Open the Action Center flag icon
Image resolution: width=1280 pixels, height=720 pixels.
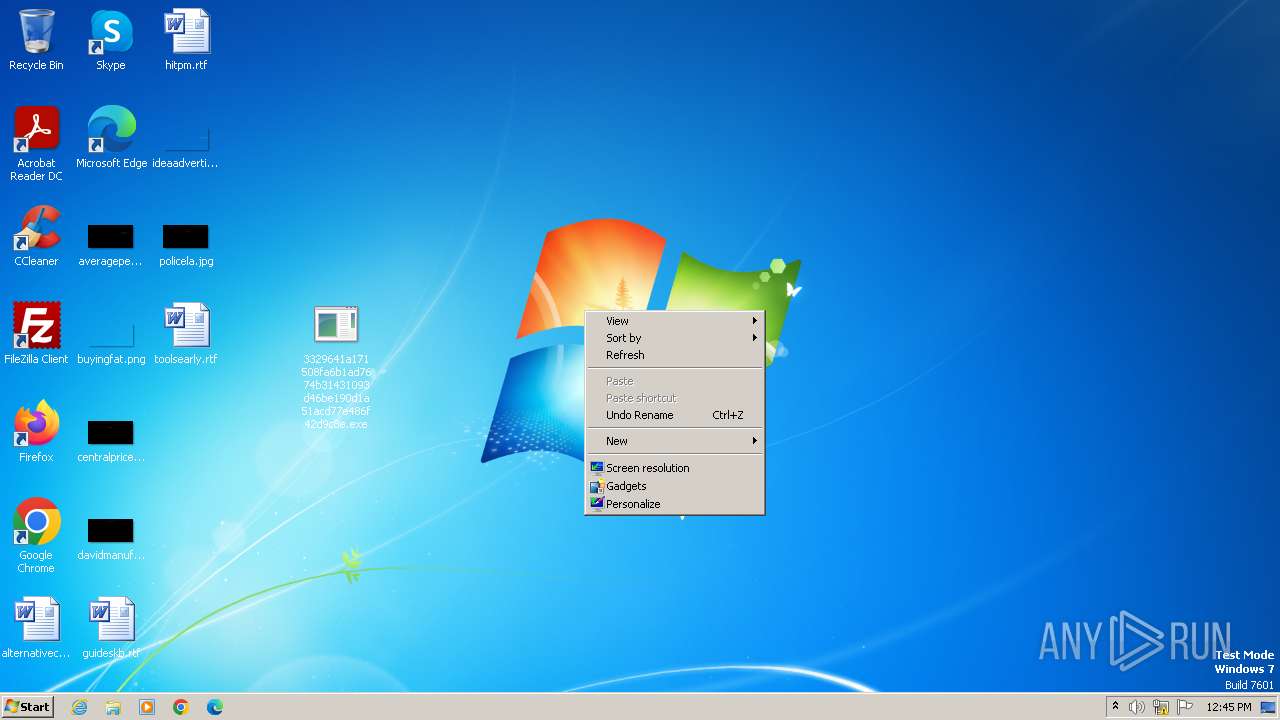coord(1185,707)
